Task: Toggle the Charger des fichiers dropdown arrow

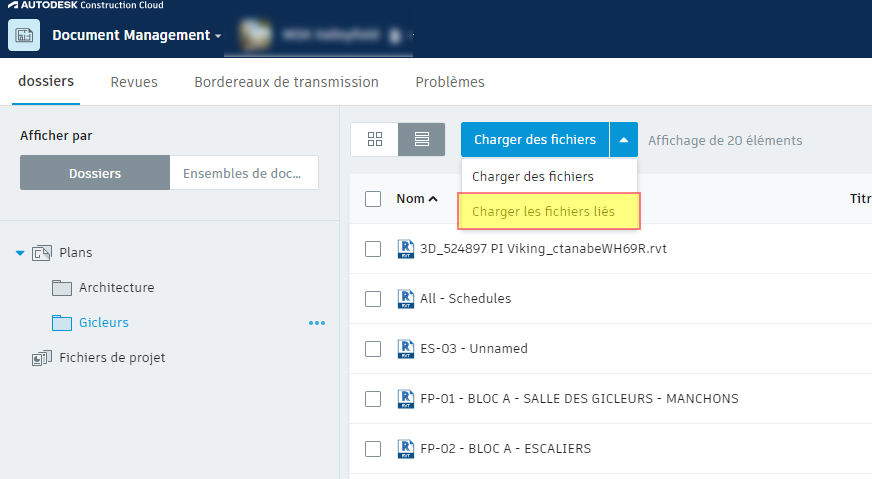Action: [x=624, y=140]
